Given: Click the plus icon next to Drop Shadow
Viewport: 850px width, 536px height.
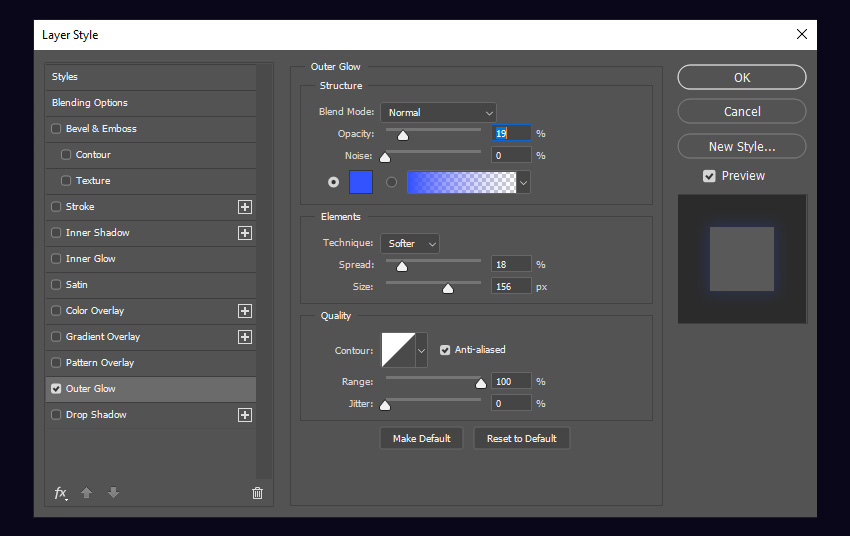Looking at the screenshot, I should coord(244,415).
